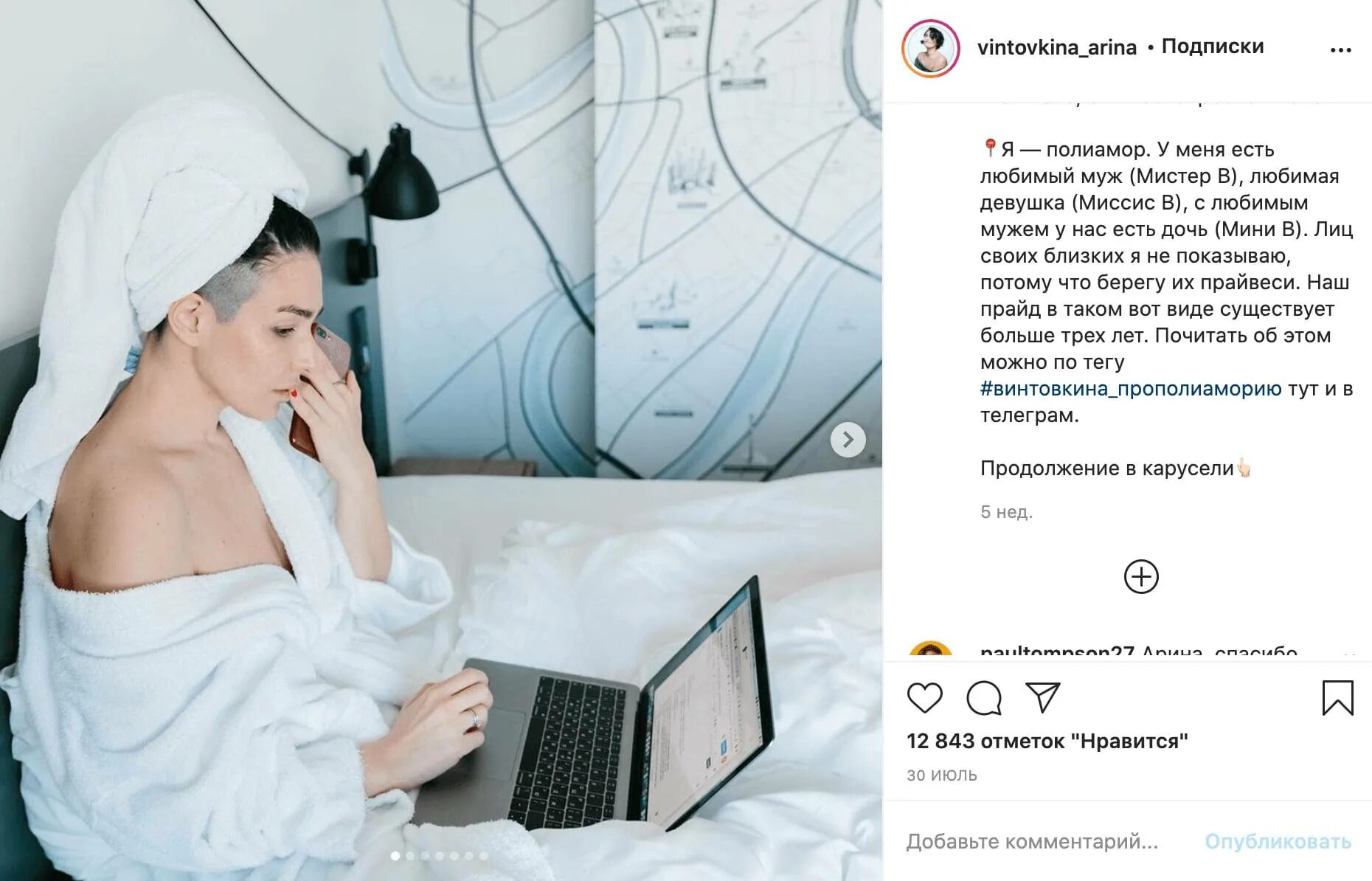Screen dimensions: 1372x881
Task: Open the paultompson27 commenter avatar
Action: (931, 649)
